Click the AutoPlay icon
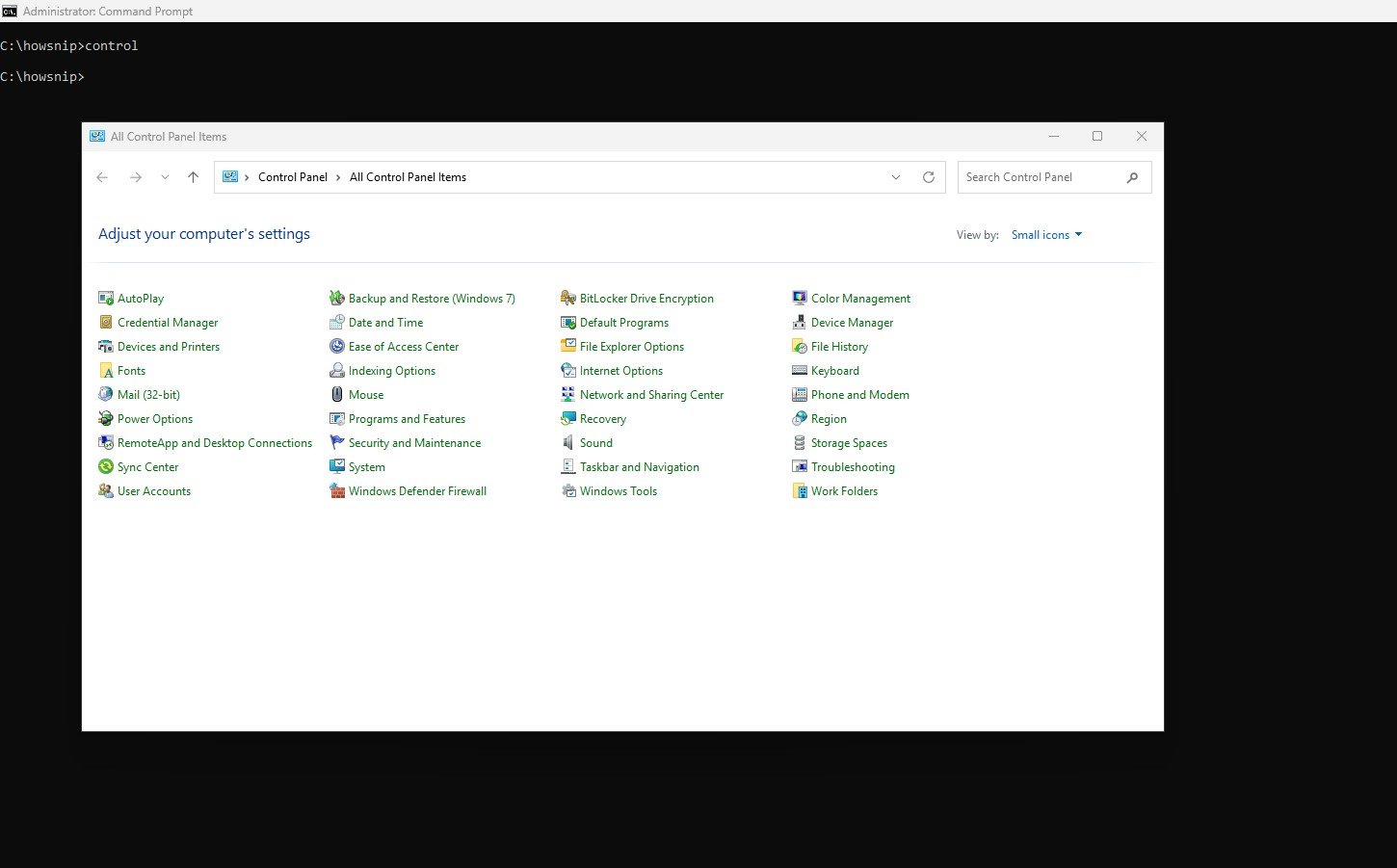 coord(106,299)
